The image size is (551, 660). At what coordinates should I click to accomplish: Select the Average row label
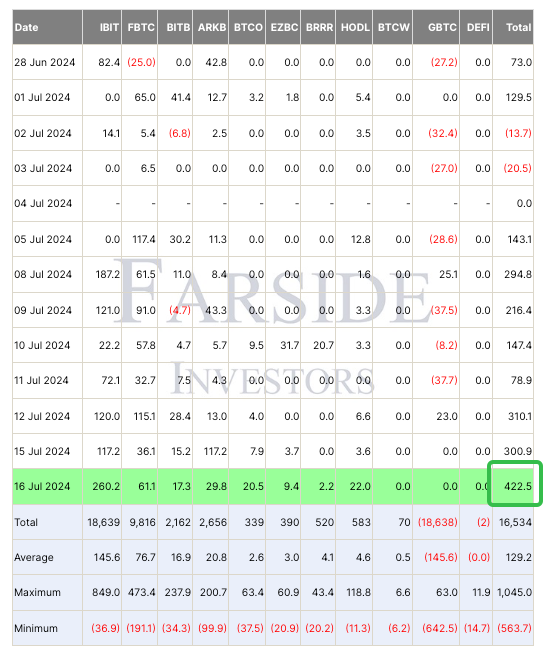click(34, 557)
